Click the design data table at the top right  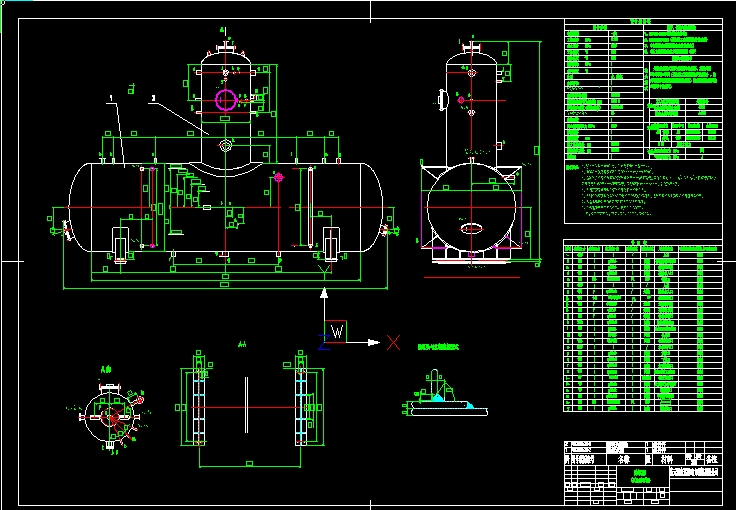pos(643,89)
